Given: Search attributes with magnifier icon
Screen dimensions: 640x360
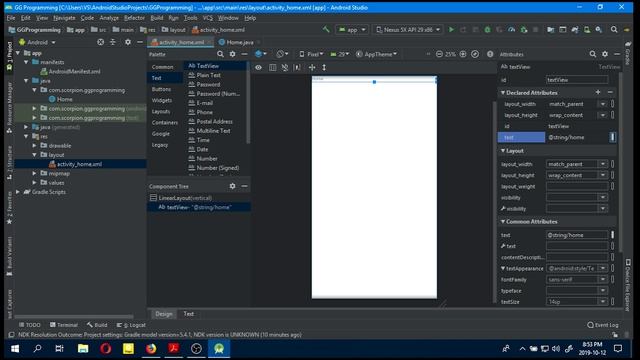Looking at the screenshot, I should click(593, 54).
